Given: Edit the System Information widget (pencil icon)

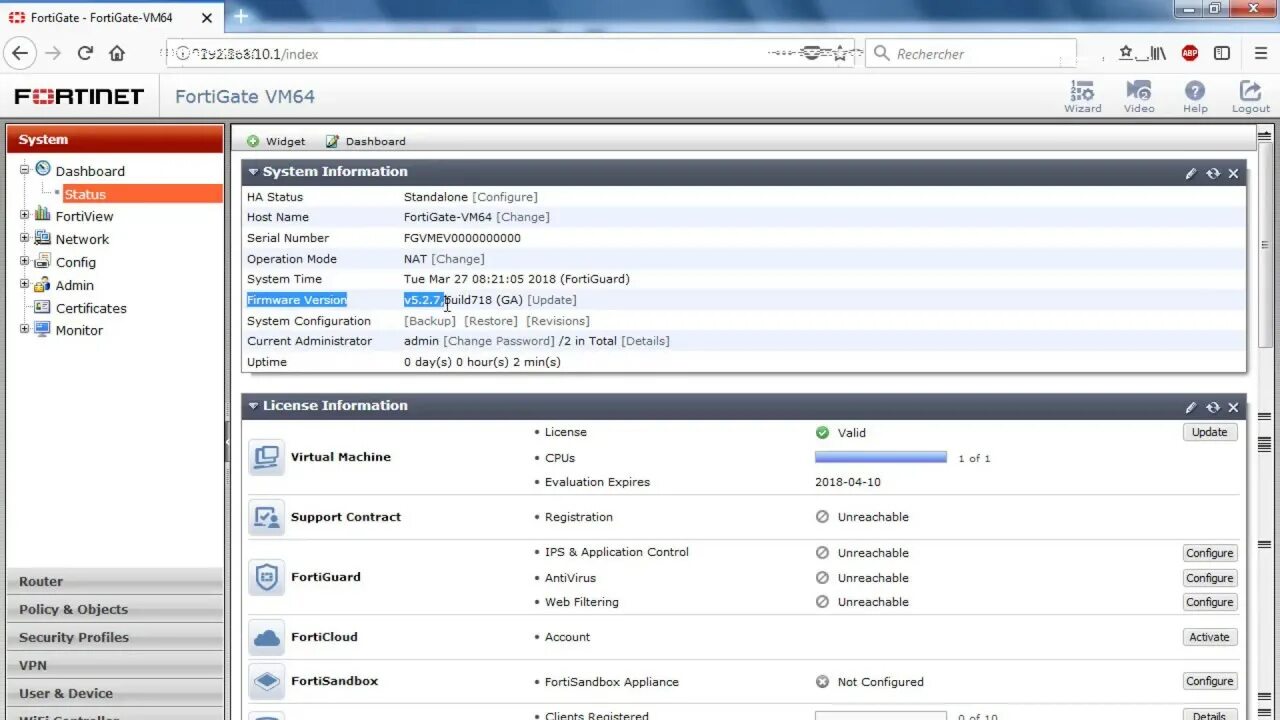Looking at the screenshot, I should (x=1191, y=173).
